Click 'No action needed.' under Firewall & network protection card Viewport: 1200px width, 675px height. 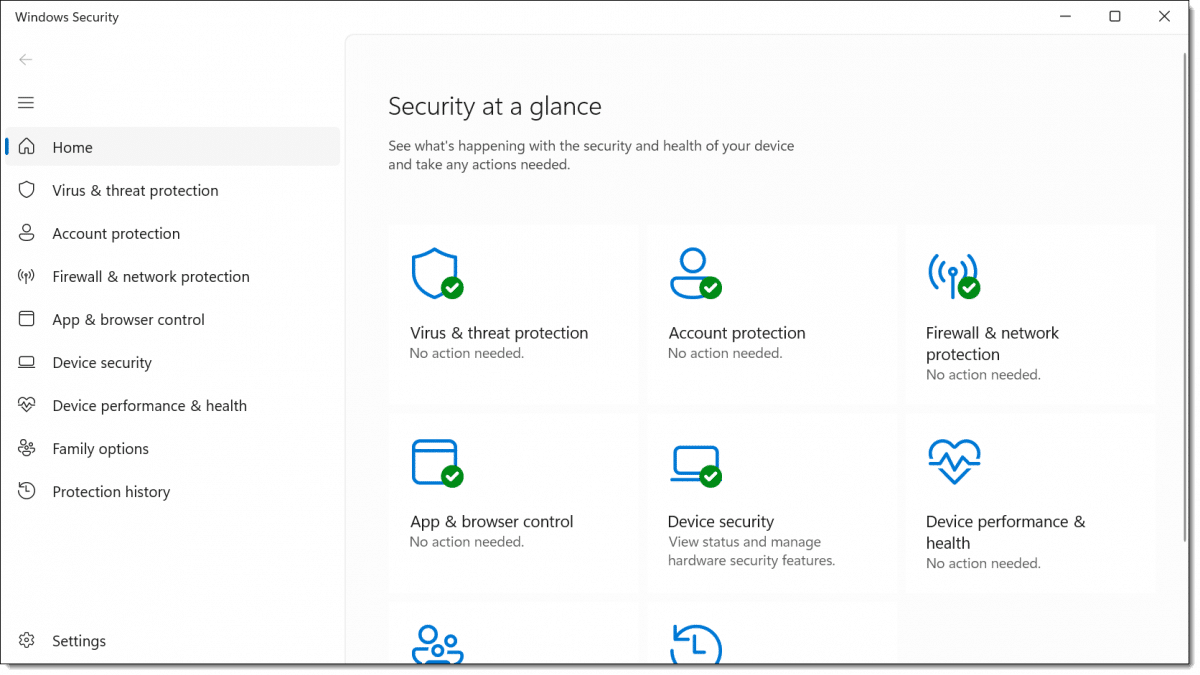pos(983,375)
